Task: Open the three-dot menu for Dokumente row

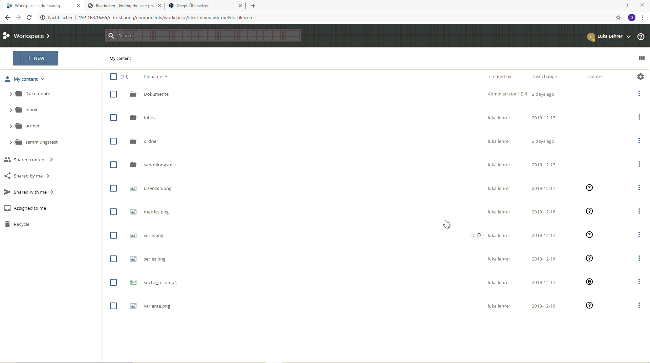Action: click(x=639, y=94)
